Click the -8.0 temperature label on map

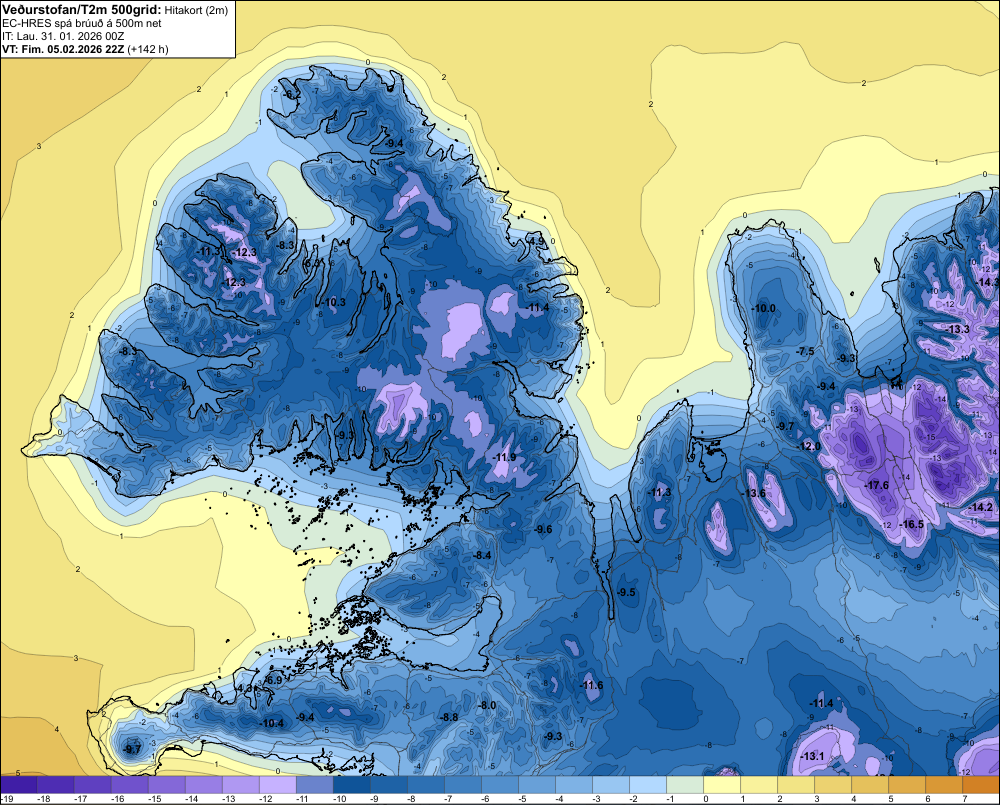click(487, 705)
